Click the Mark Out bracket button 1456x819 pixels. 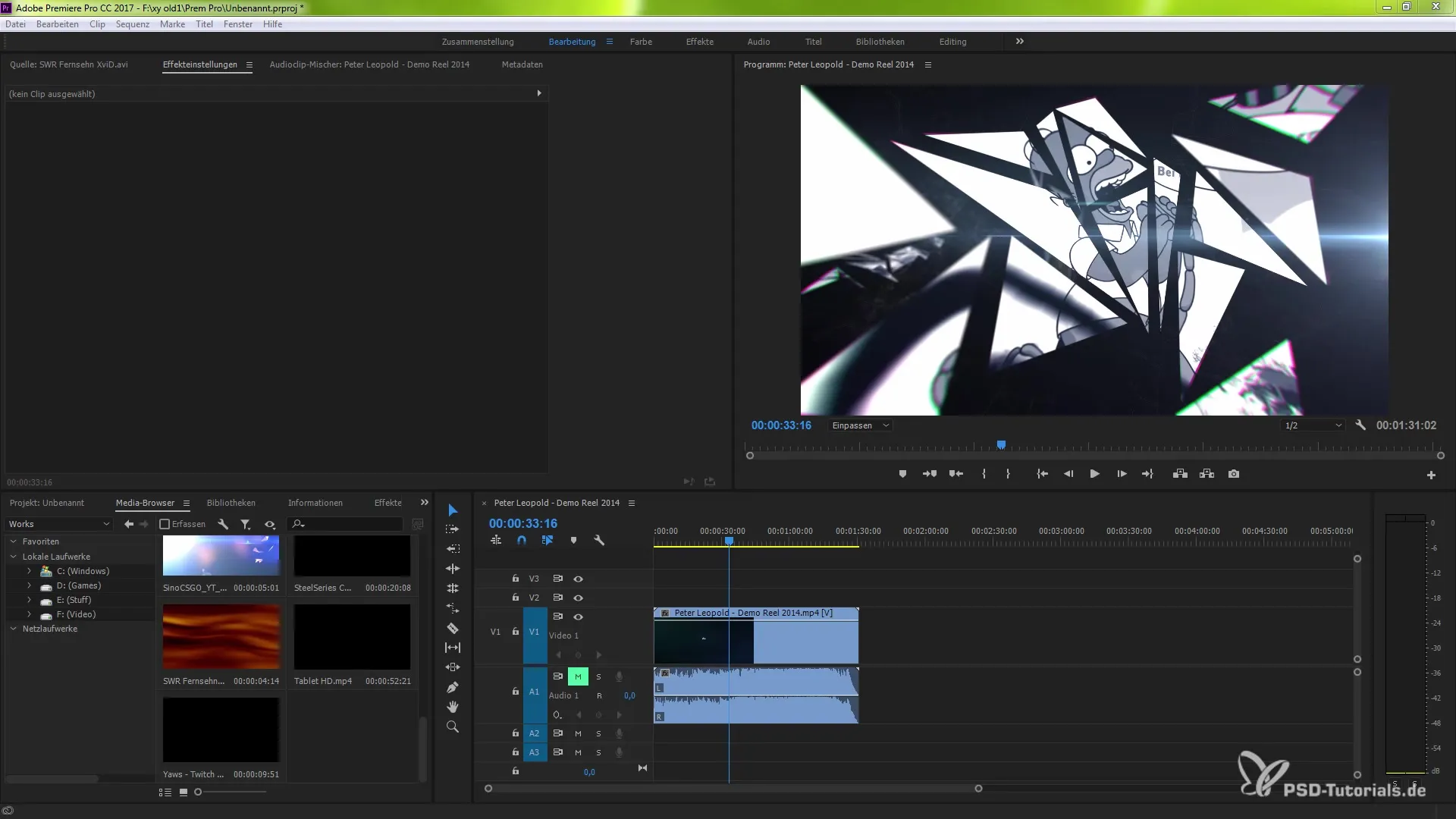(1008, 474)
